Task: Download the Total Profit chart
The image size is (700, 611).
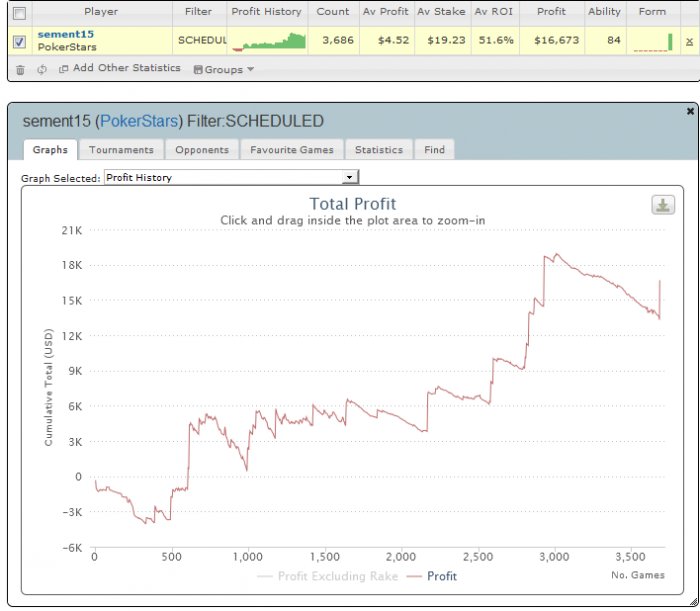Action: pos(663,205)
